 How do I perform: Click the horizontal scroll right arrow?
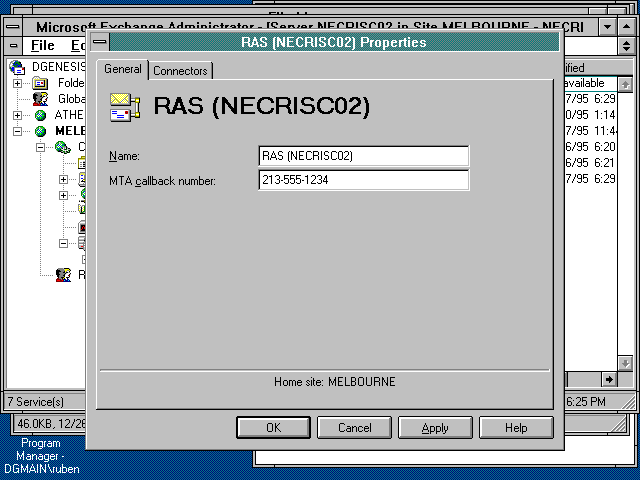(609, 380)
